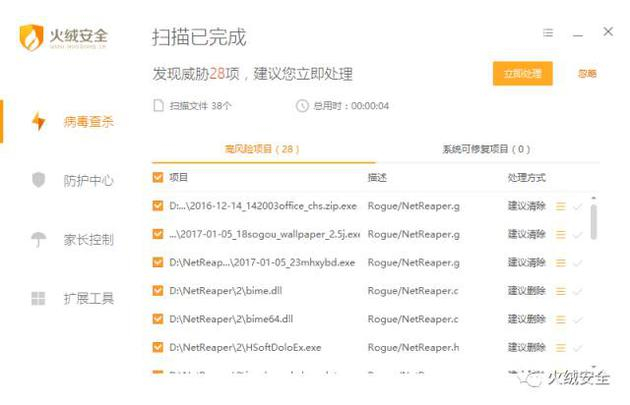This screenshot has width=630, height=405.
Task: Click the scrollbar up arrow in threat list
Action: 593,198
